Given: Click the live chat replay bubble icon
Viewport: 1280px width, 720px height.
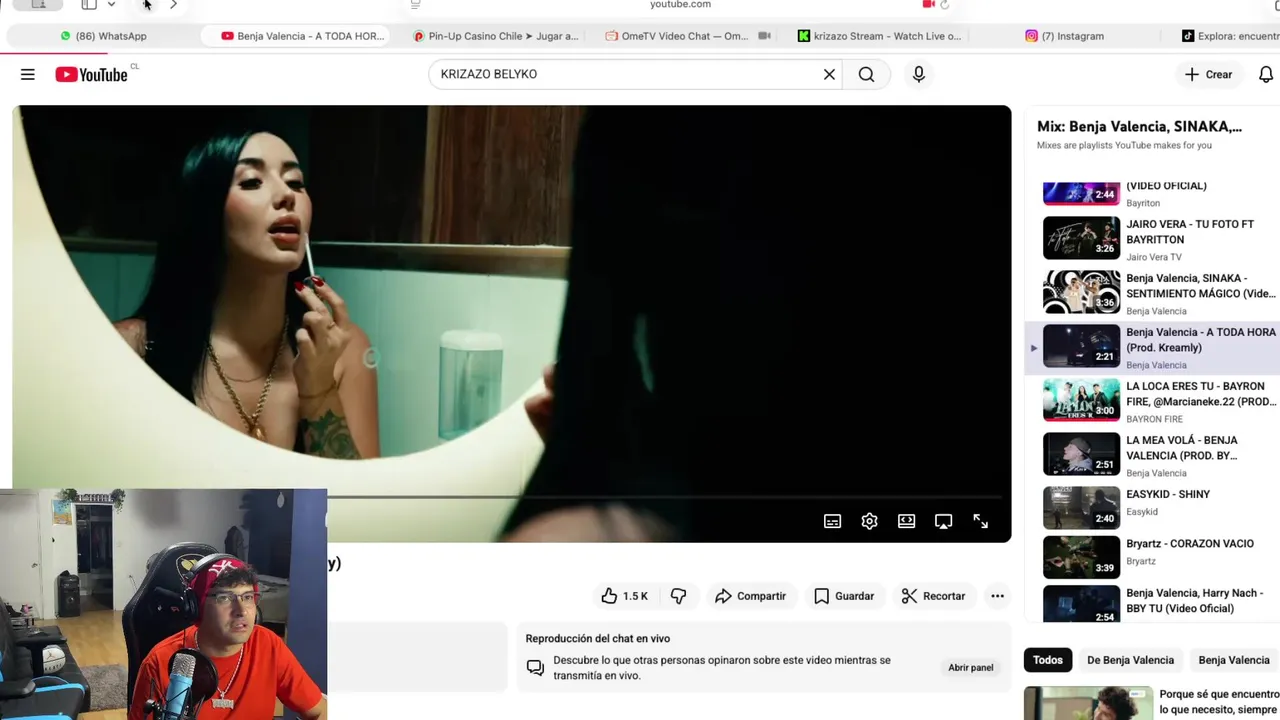Looking at the screenshot, I should click(535, 668).
